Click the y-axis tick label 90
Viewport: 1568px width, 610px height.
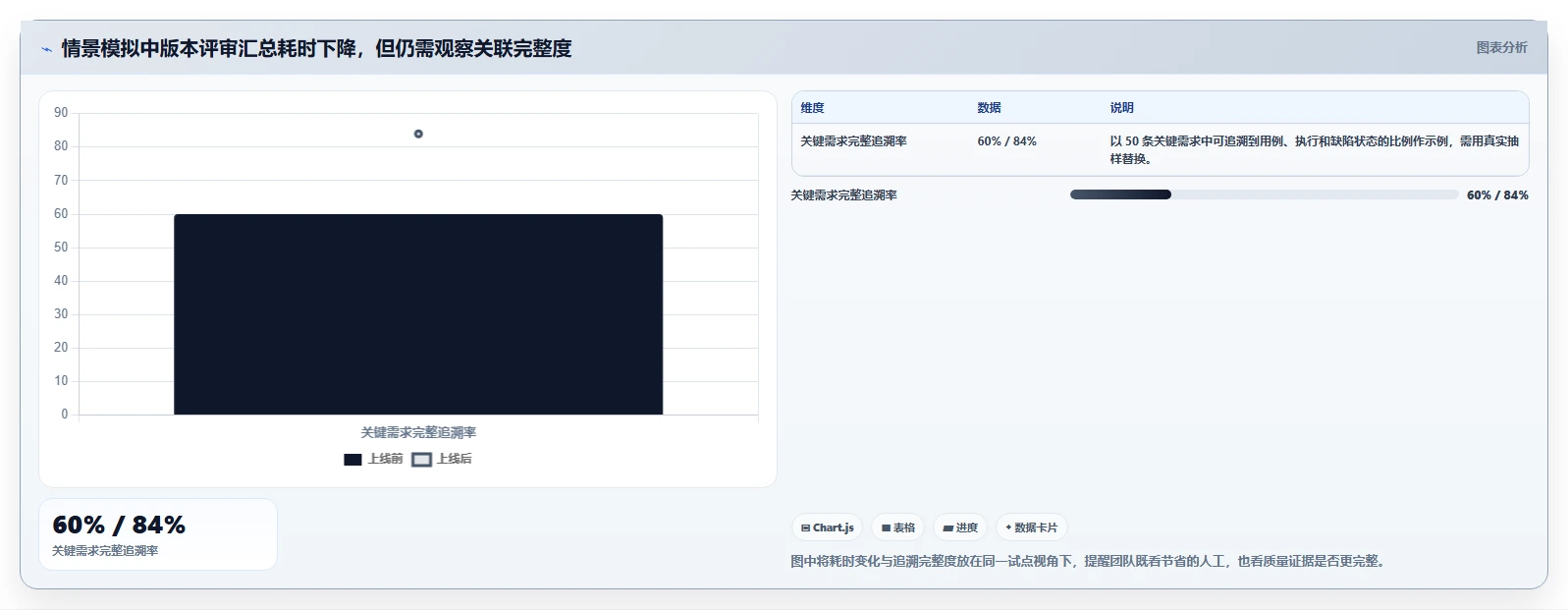61,113
